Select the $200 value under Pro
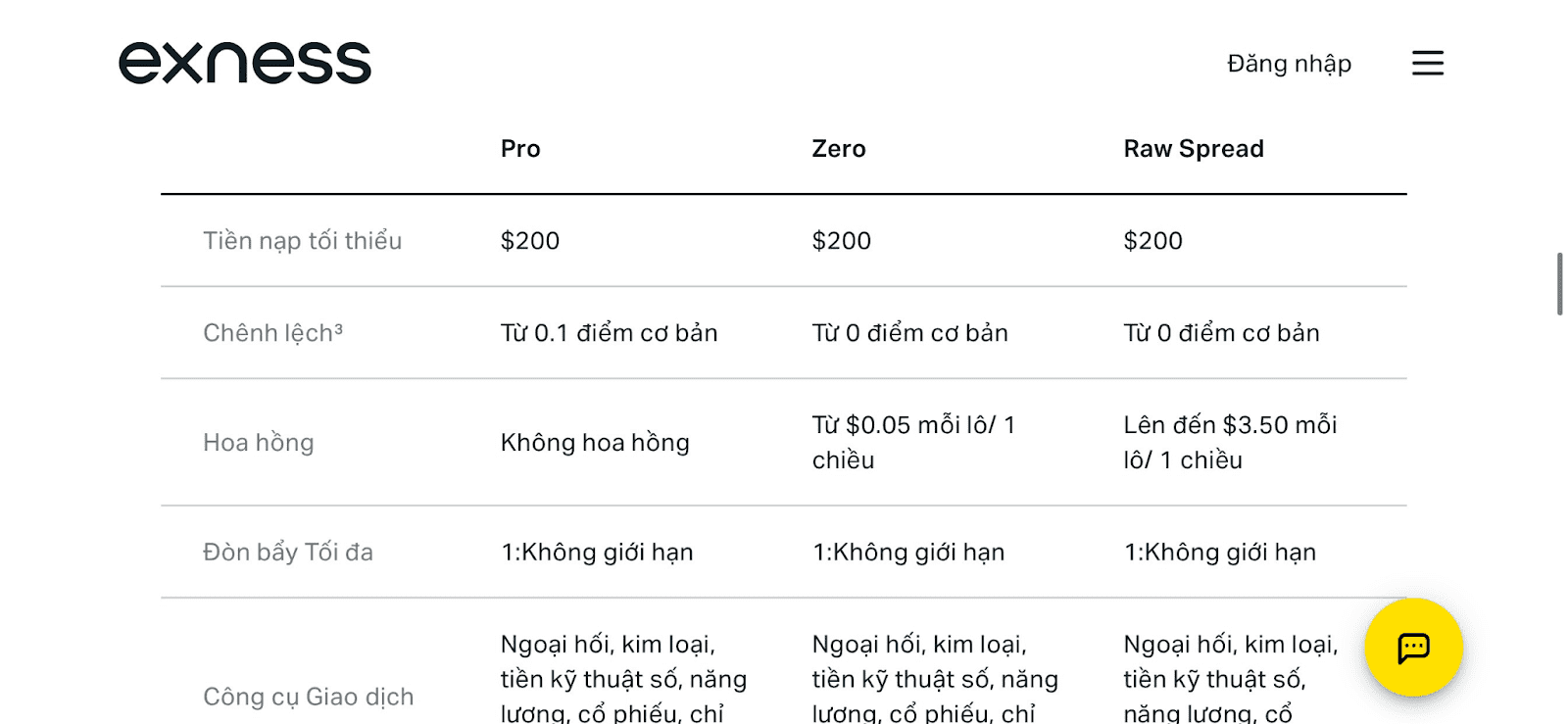This screenshot has height=724, width=1568. click(x=529, y=240)
